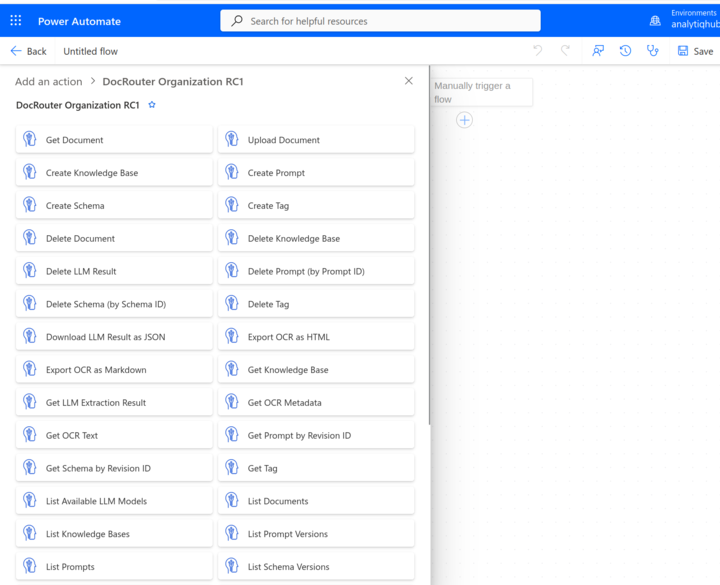Click the Delete Tag action icon
Image resolution: width=720 pixels, height=585 pixels.
click(232, 304)
